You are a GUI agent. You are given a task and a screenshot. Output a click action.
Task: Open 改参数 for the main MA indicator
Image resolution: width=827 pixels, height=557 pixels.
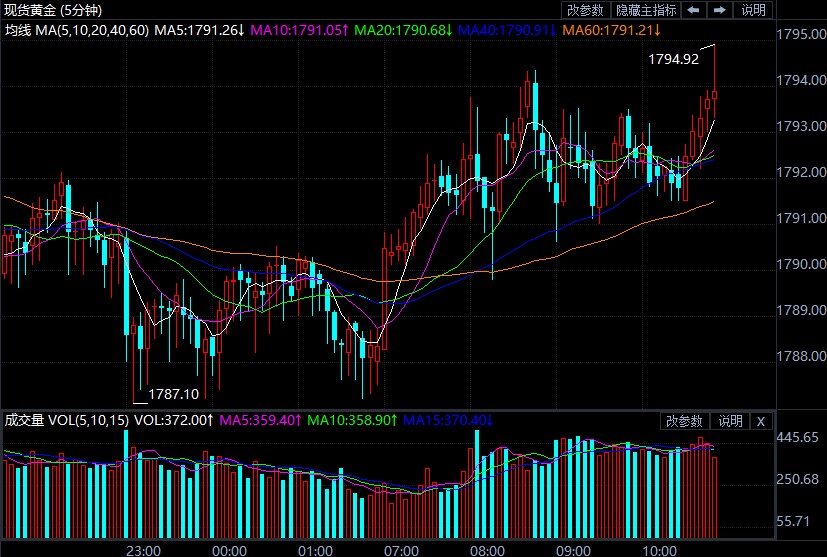point(585,10)
